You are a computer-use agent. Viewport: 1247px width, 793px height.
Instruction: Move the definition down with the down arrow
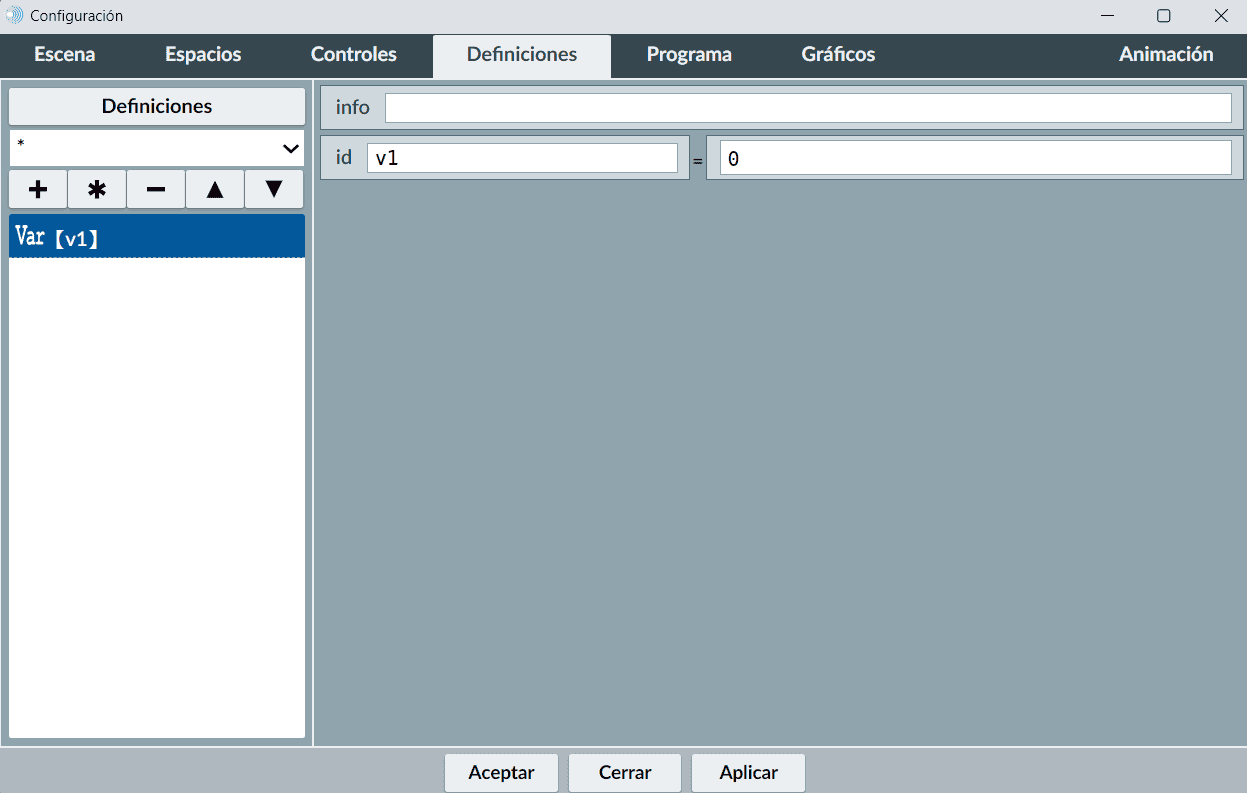point(274,189)
